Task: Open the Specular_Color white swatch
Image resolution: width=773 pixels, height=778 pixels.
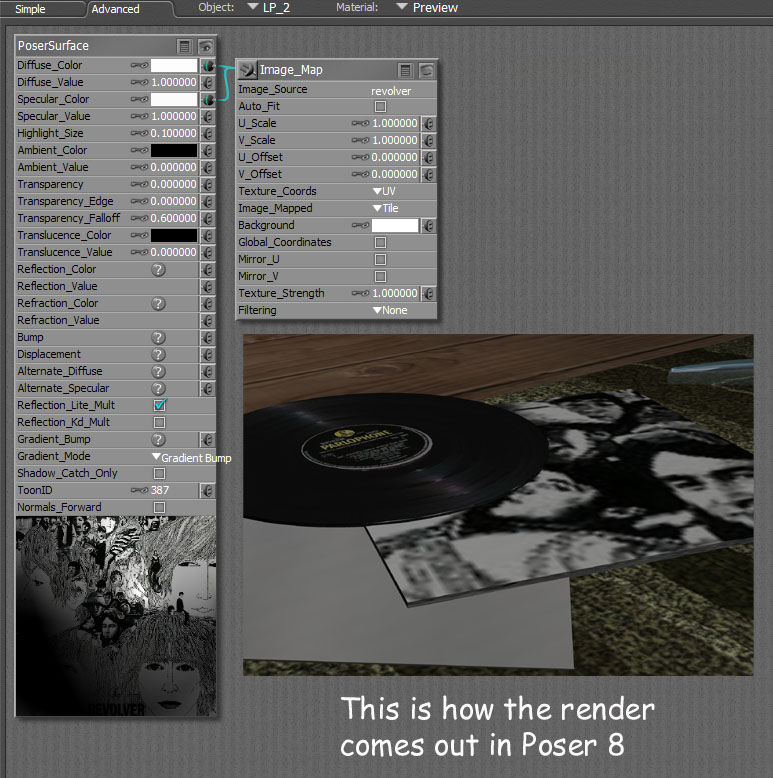Action: coord(174,99)
